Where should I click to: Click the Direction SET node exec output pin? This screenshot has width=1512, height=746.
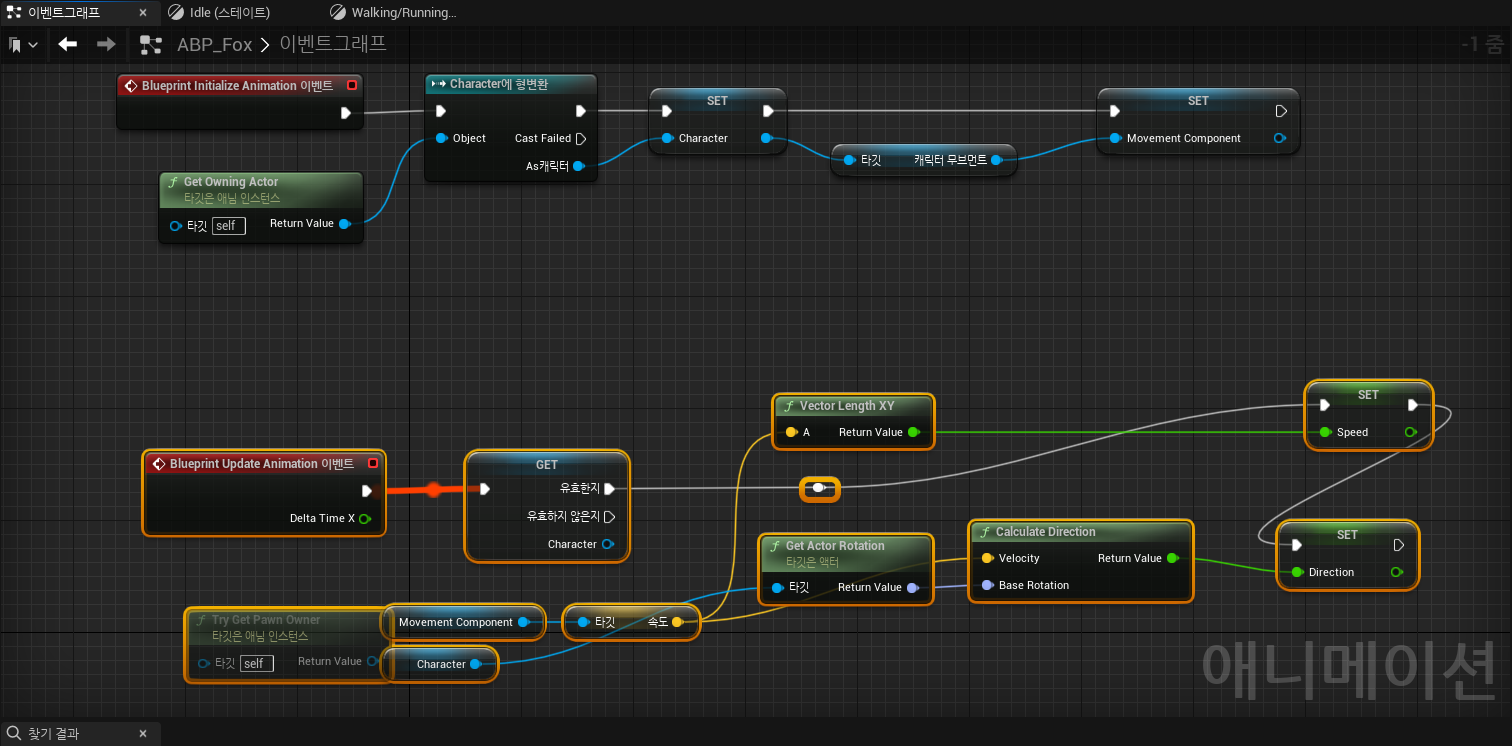(1399, 545)
